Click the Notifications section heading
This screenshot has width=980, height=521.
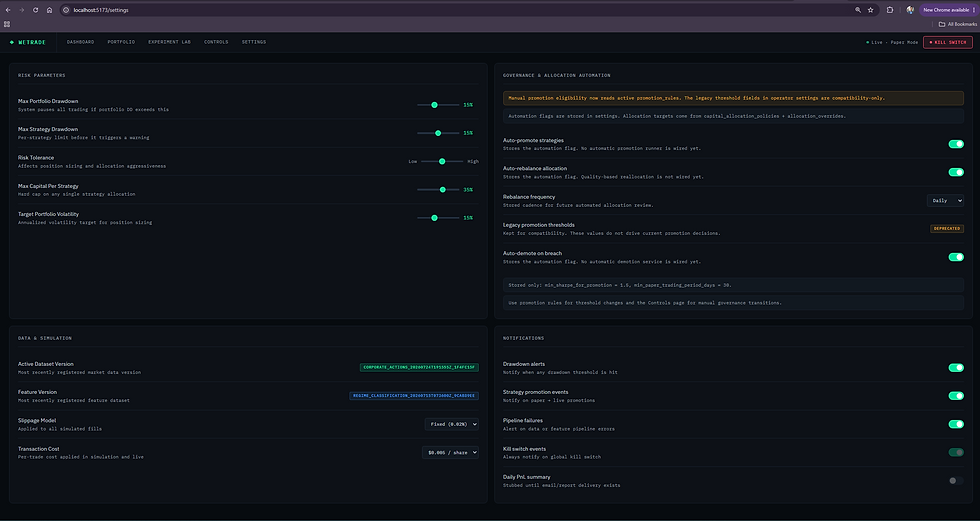click(x=524, y=338)
